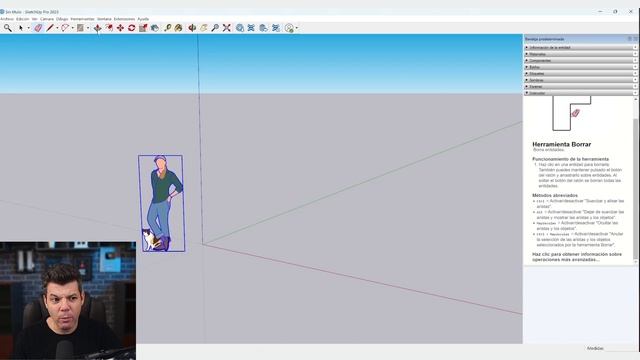Expand the Escenas panel

pos(578,87)
